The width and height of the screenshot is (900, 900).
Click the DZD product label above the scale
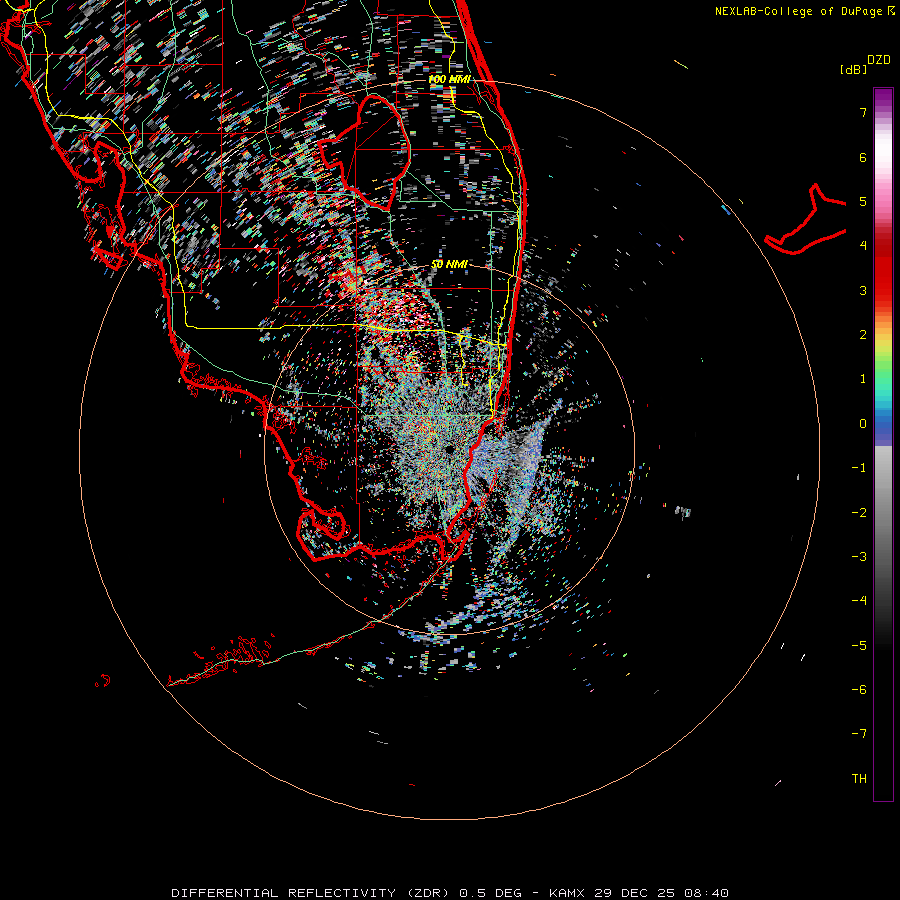click(879, 60)
